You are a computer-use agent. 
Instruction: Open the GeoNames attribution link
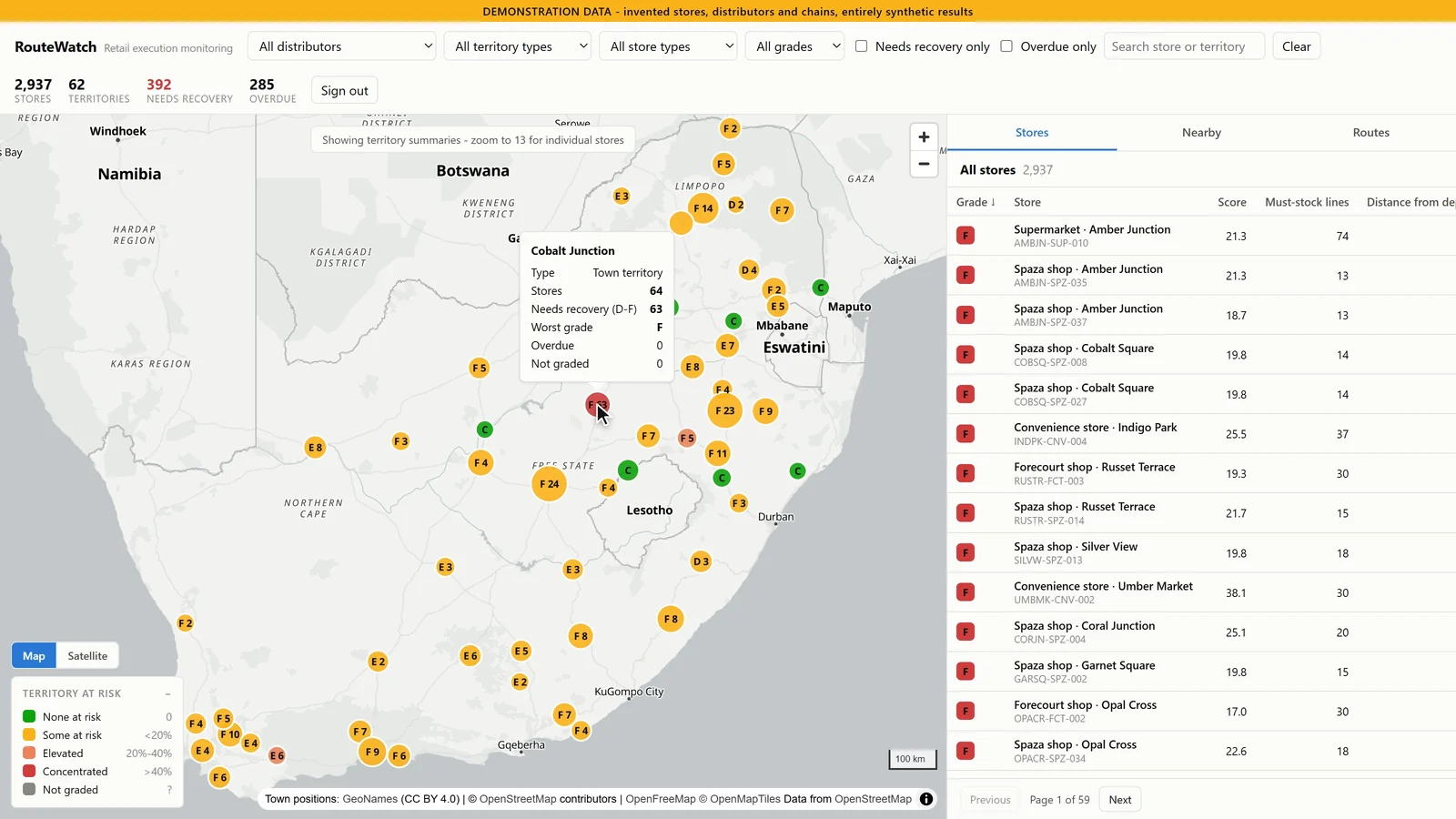[x=369, y=799]
